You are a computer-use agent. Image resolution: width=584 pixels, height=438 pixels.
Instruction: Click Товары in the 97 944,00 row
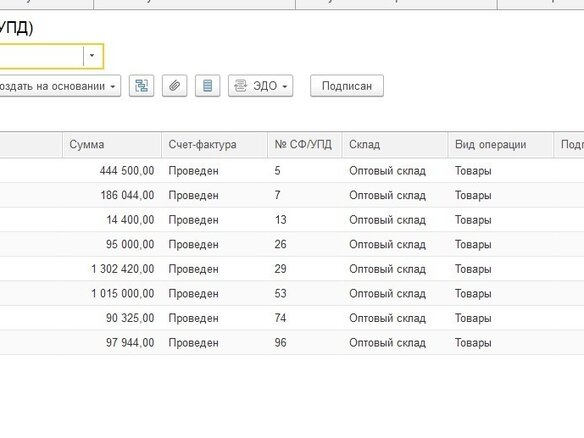[473, 343]
